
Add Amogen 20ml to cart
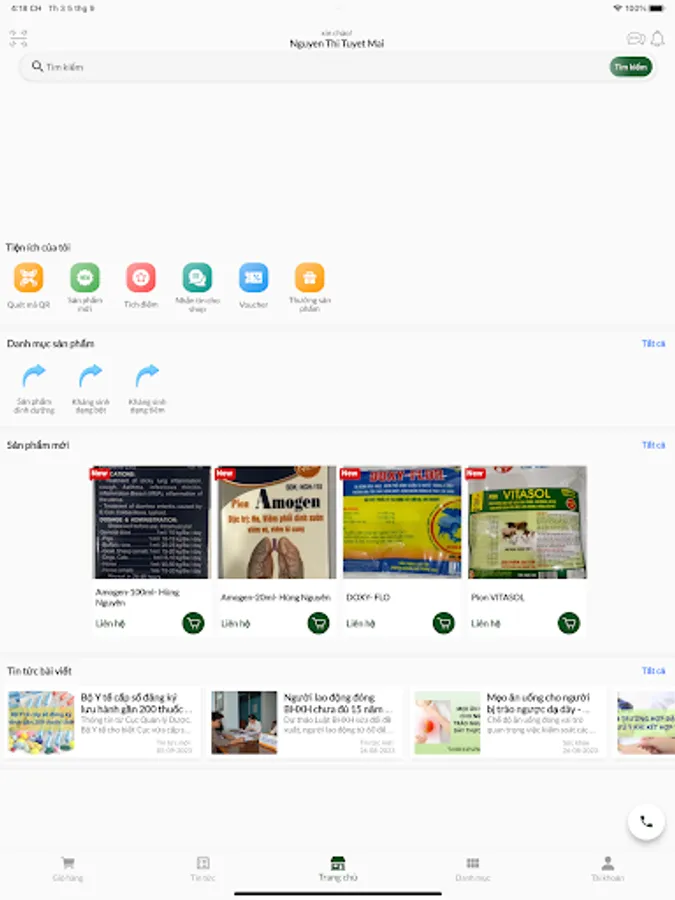tap(319, 623)
